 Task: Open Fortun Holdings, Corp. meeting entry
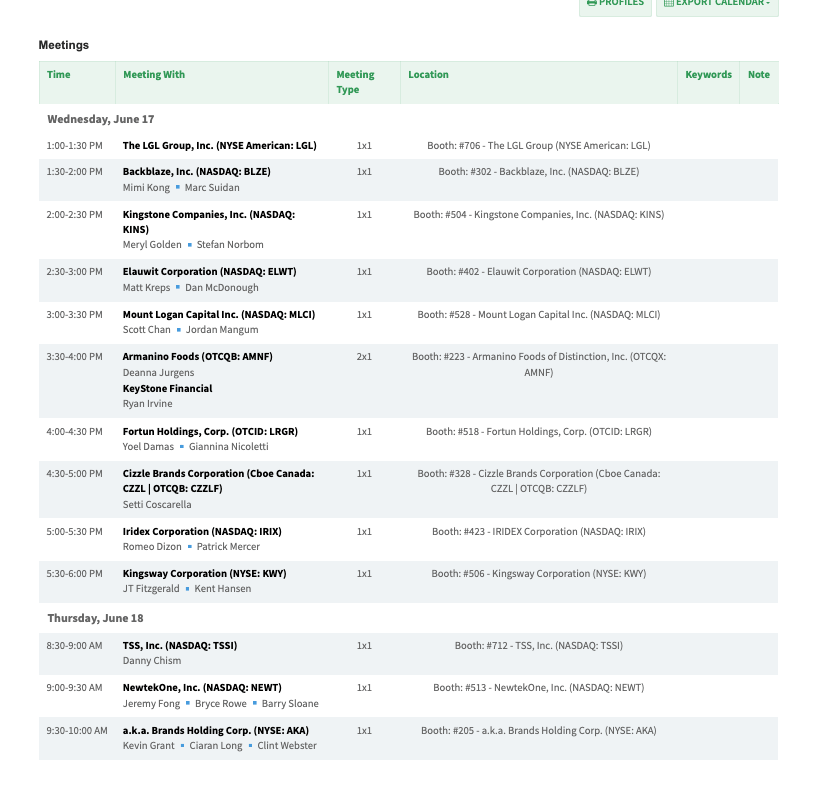tap(210, 432)
